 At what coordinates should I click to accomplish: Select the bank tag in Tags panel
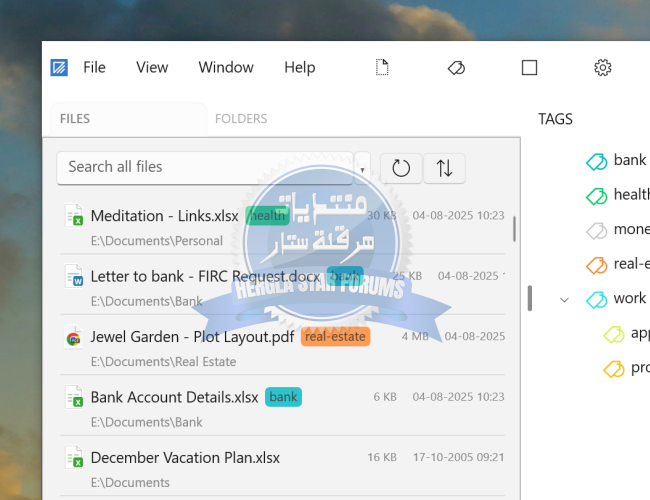[x=629, y=160]
